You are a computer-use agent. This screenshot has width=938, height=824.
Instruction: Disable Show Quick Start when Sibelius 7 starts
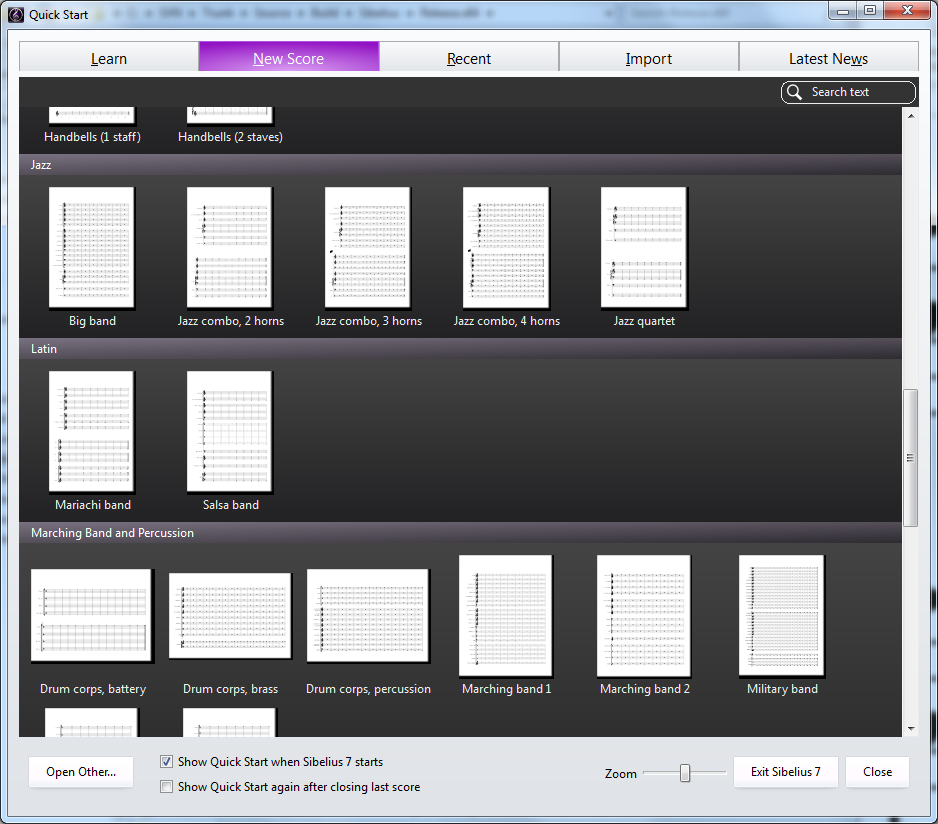pyautogui.click(x=167, y=762)
